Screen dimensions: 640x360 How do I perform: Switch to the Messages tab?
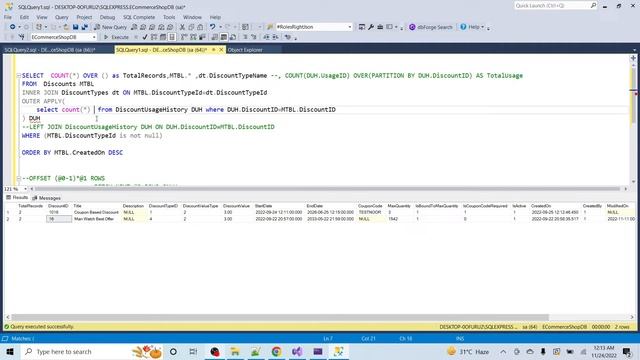[47, 198]
